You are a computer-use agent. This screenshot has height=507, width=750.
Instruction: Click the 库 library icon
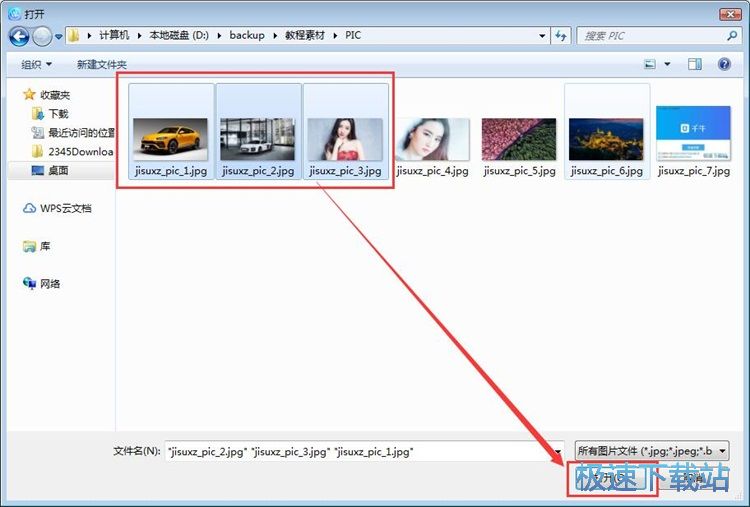[29, 246]
